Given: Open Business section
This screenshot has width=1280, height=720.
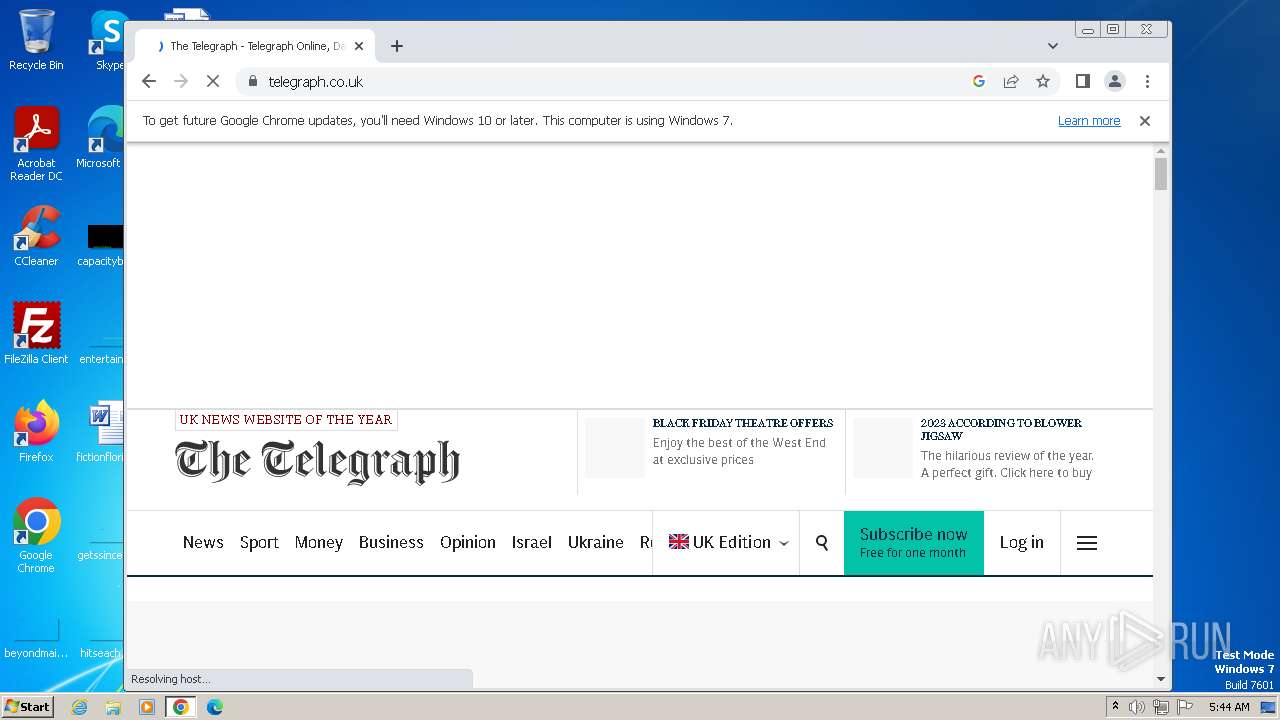Looking at the screenshot, I should pyautogui.click(x=391, y=542).
